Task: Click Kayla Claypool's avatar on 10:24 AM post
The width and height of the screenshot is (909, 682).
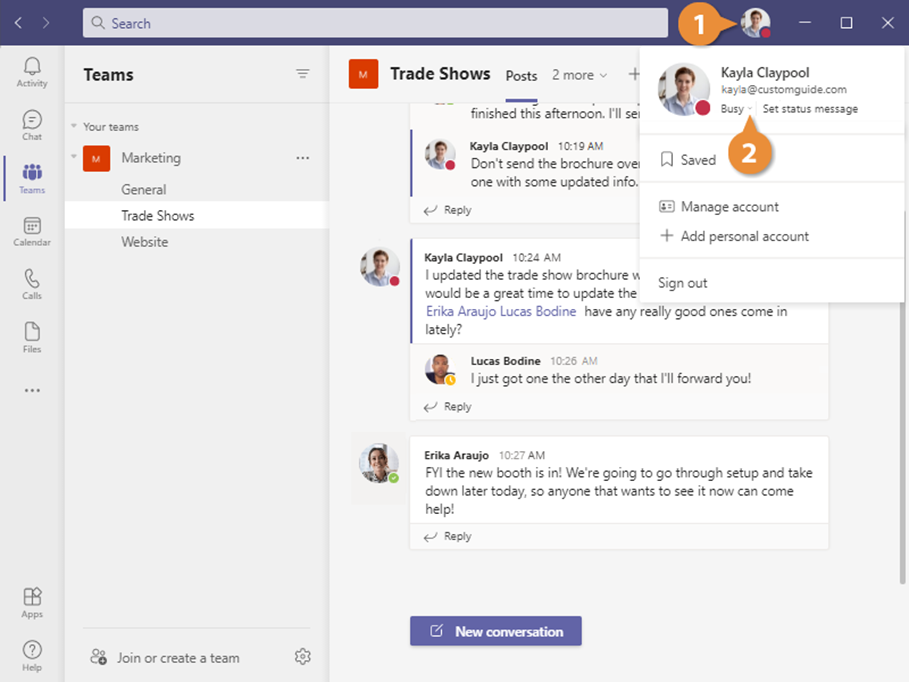Action: [x=380, y=267]
